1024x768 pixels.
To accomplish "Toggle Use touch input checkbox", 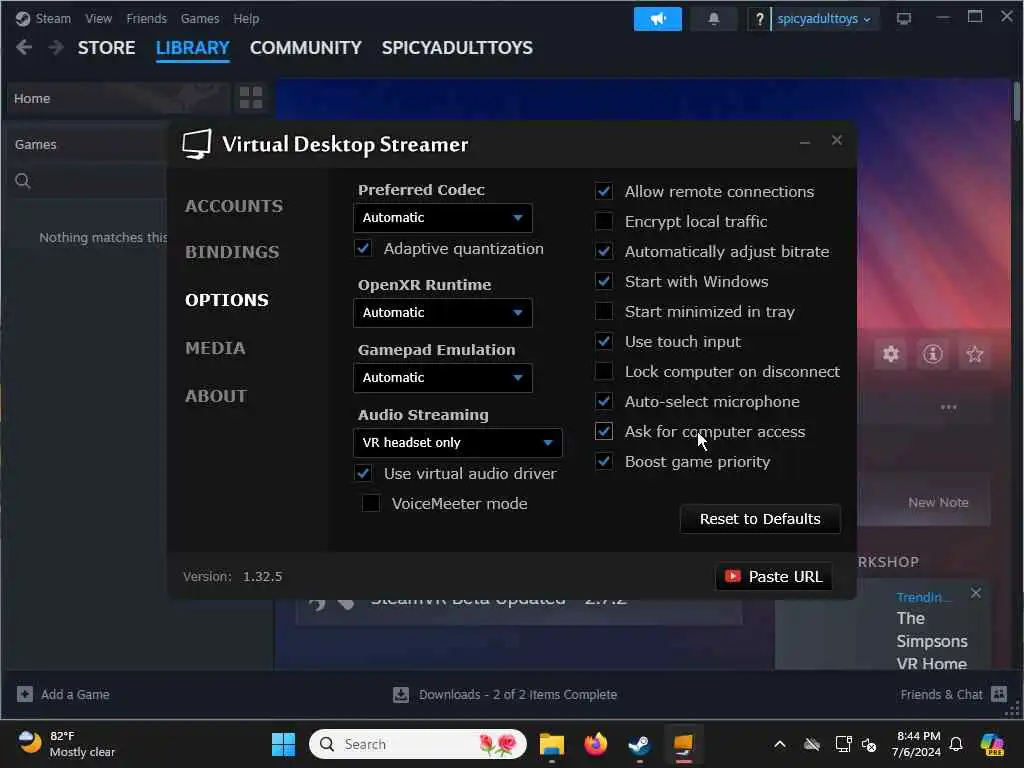I will (x=604, y=342).
